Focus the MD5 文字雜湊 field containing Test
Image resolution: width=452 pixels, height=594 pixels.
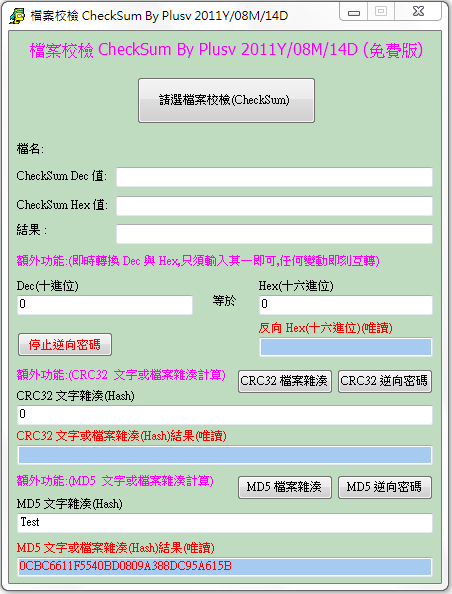(x=225, y=523)
